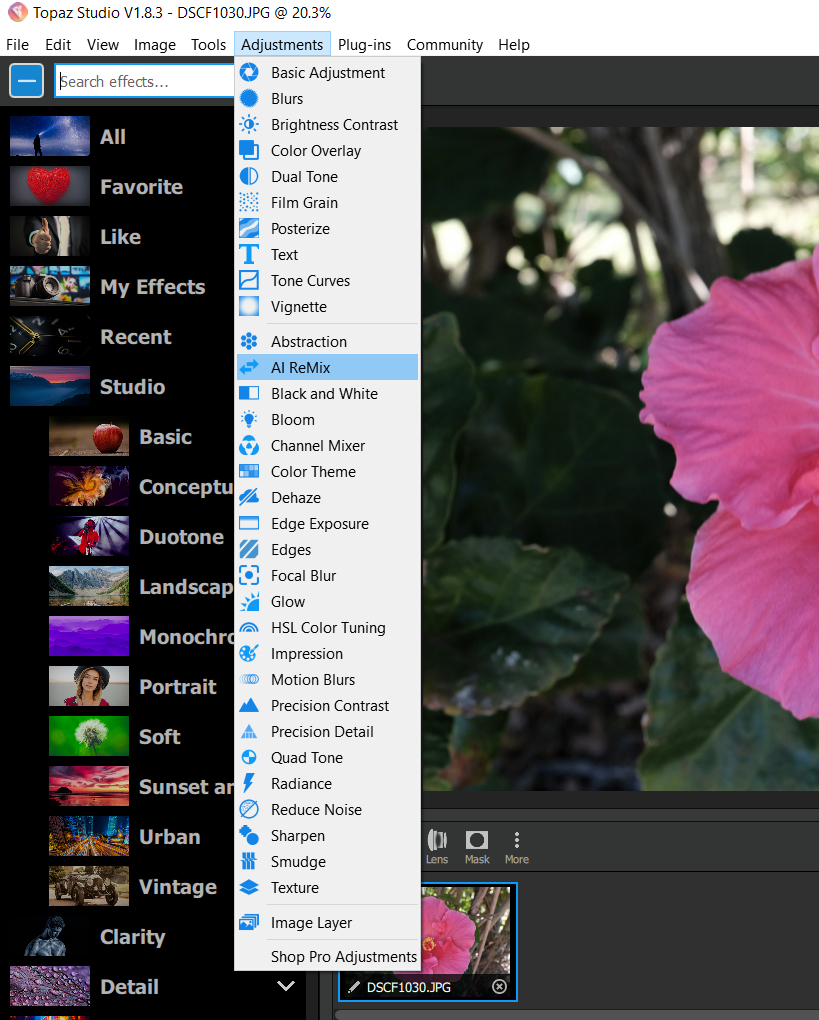The height and width of the screenshot is (1020, 819).
Task: Click the Vignette adjustment icon
Action: click(249, 307)
